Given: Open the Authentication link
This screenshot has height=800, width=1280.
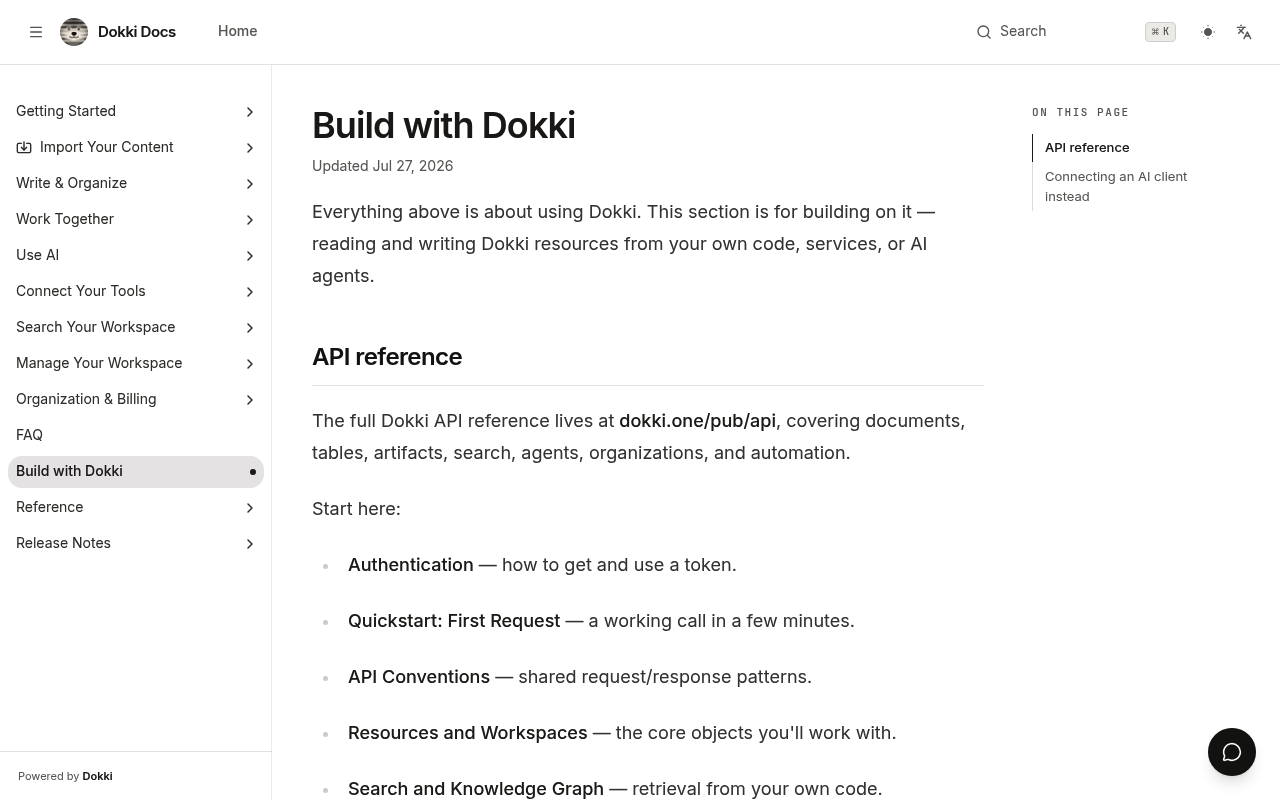Looking at the screenshot, I should pyautogui.click(x=410, y=565).
